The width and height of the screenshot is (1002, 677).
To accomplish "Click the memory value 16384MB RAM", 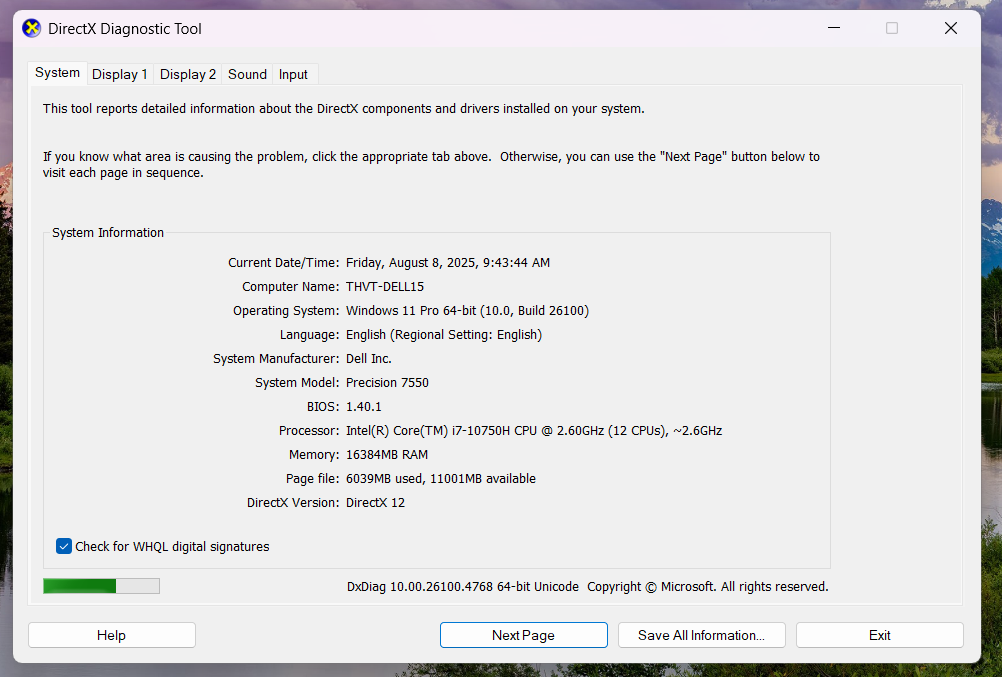I will point(387,454).
